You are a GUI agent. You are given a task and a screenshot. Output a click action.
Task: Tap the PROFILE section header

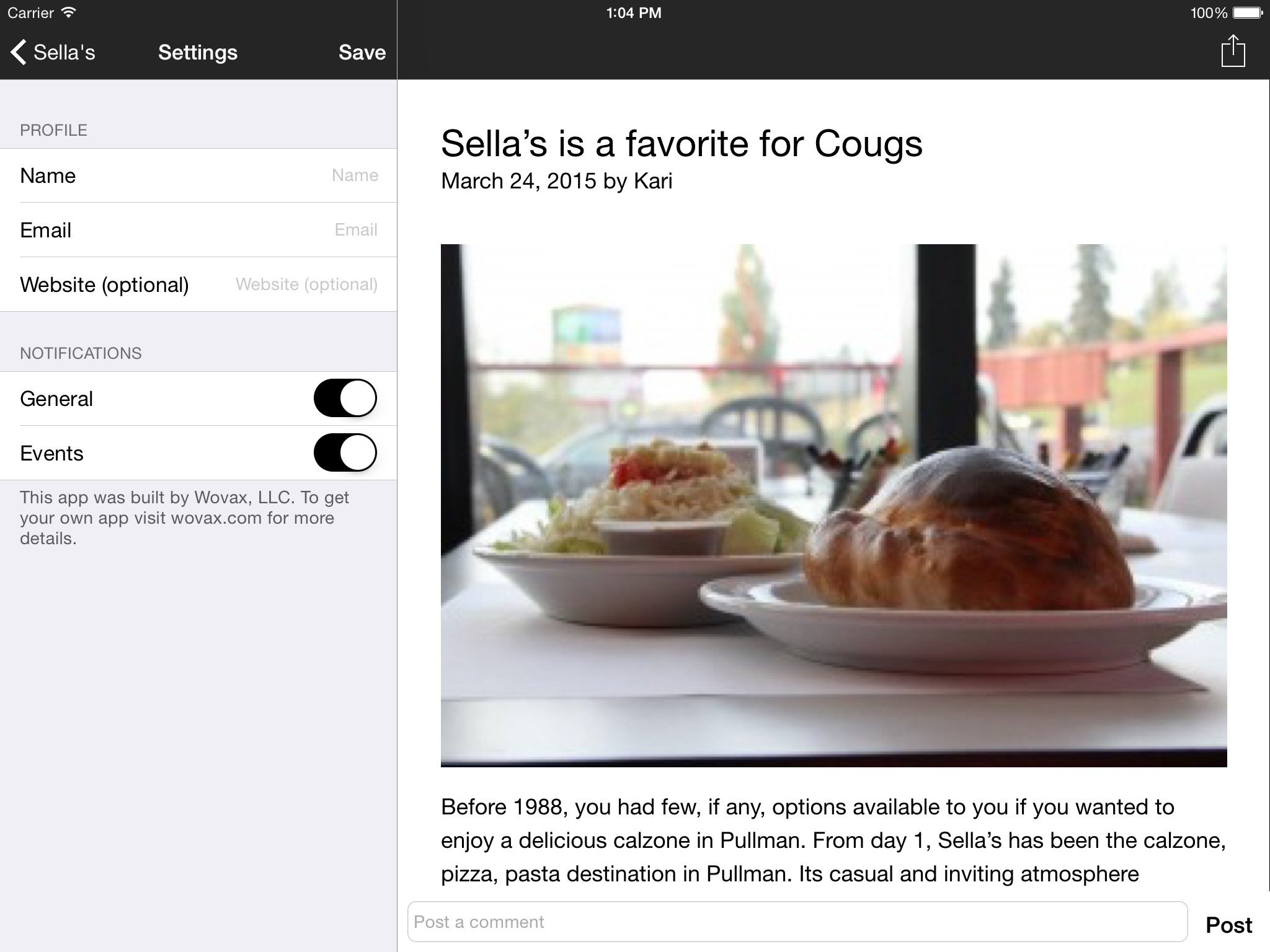tap(53, 130)
